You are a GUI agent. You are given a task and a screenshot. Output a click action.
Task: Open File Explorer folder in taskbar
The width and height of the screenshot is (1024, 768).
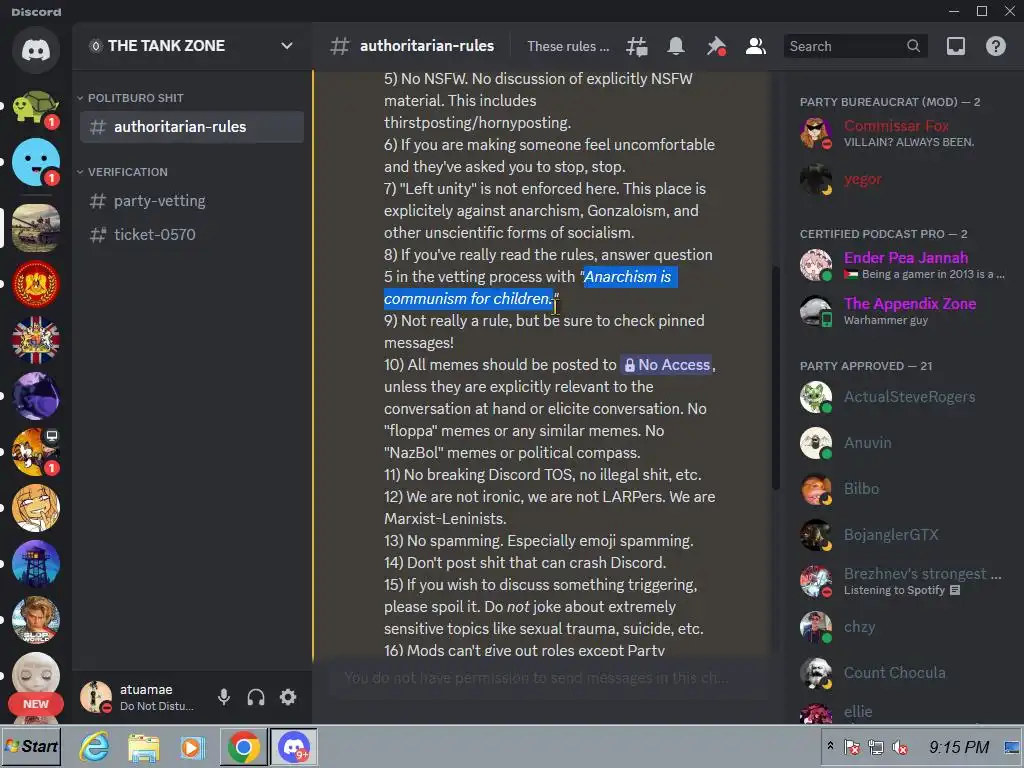pos(144,747)
